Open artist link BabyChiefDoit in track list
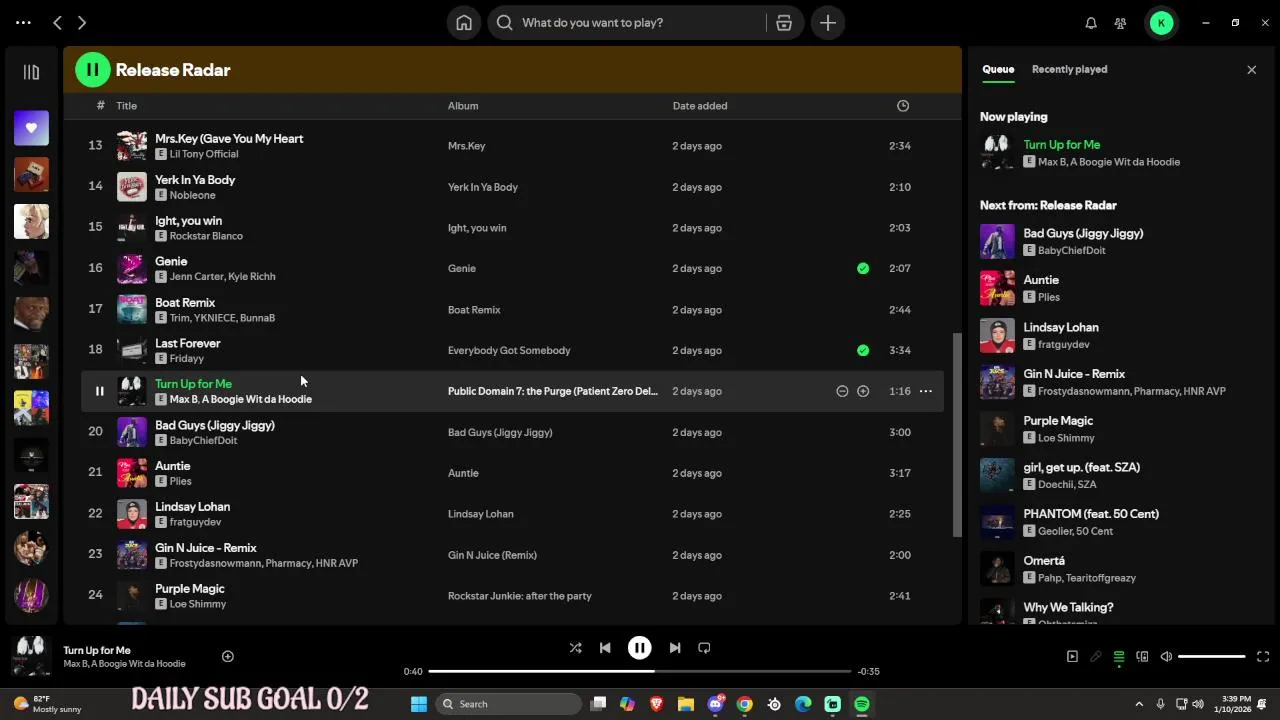The width and height of the screenshot is (1280, 720). click(204, 440)
